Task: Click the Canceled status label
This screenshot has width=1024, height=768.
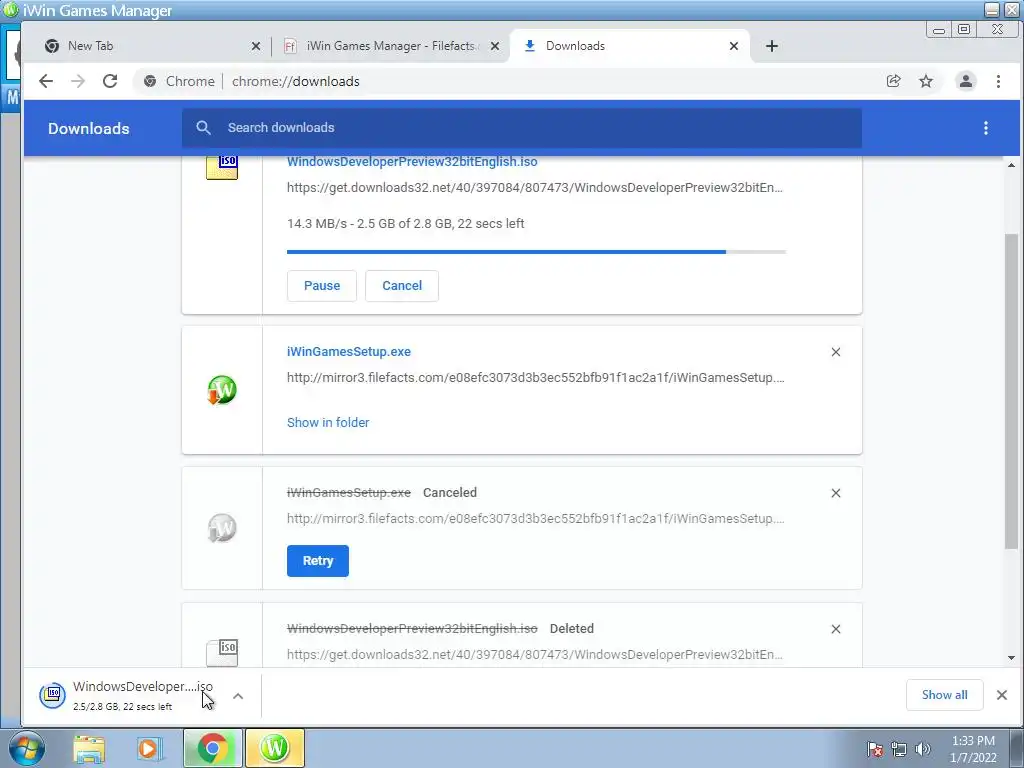Action: point(450,492)
